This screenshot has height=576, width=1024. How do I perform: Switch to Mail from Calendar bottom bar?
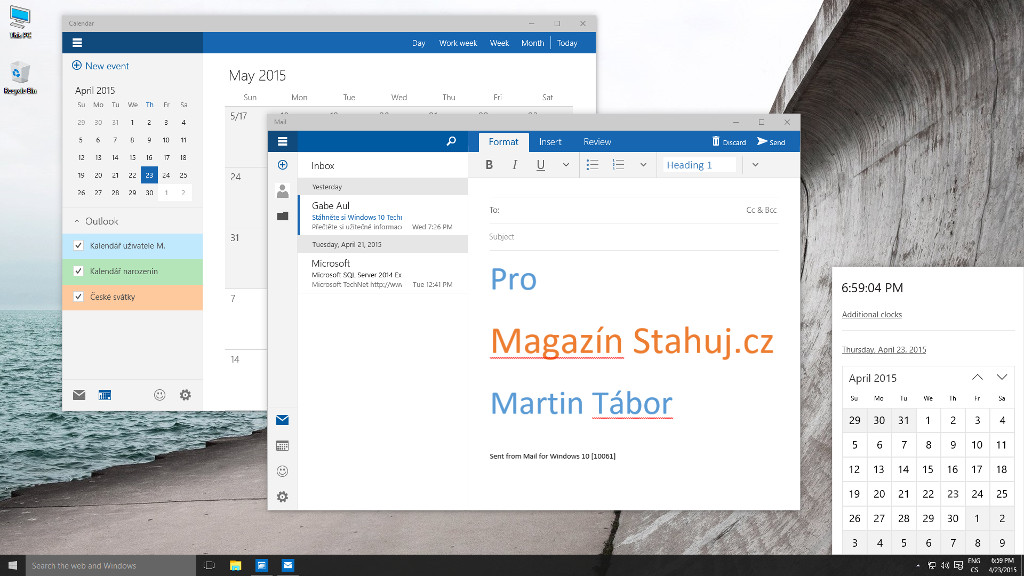pyautogui.click(x=79, y=395)
